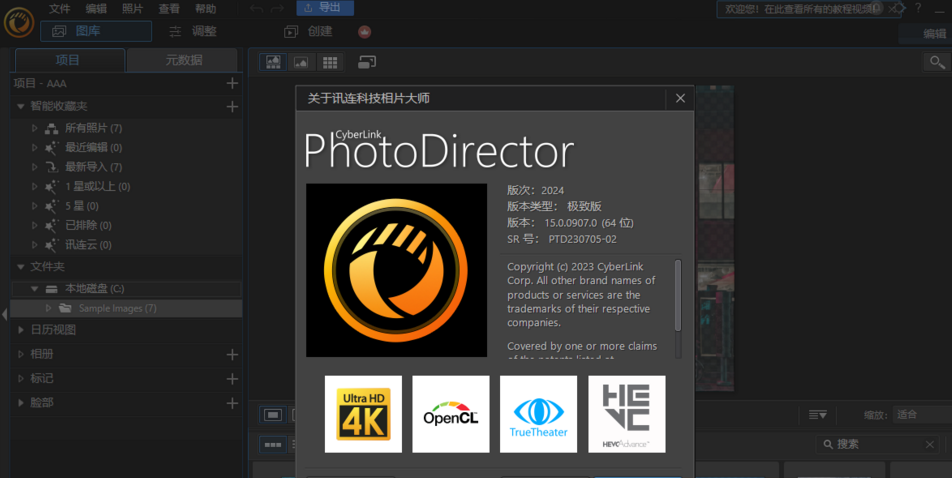
Task: Select 1 星或以上 (0) collection
Action: point(97,186)
